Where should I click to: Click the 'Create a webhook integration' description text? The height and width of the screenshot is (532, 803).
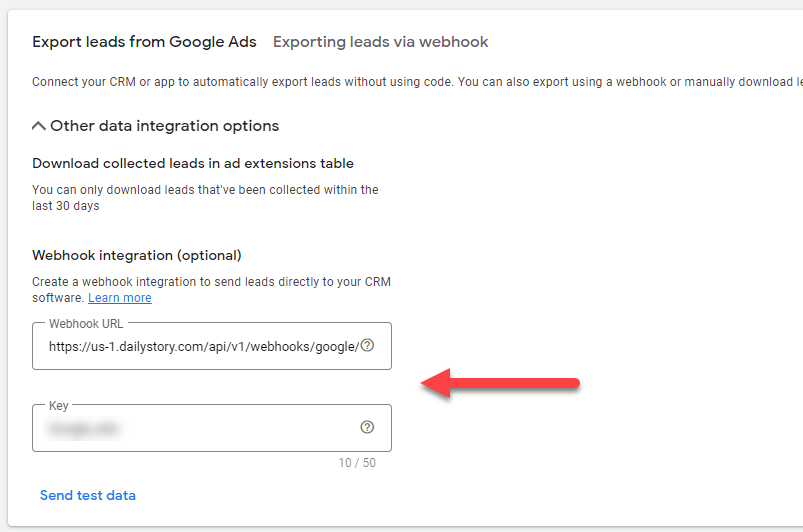pos(210,282)
